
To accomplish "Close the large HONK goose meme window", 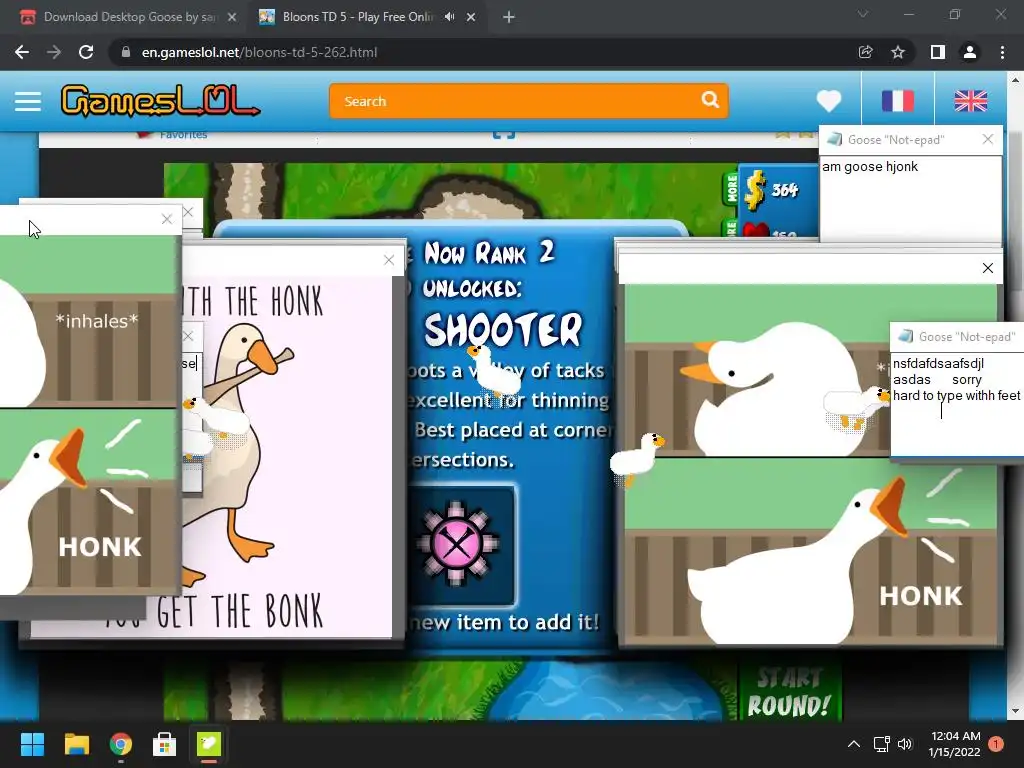I will (987, 268).
